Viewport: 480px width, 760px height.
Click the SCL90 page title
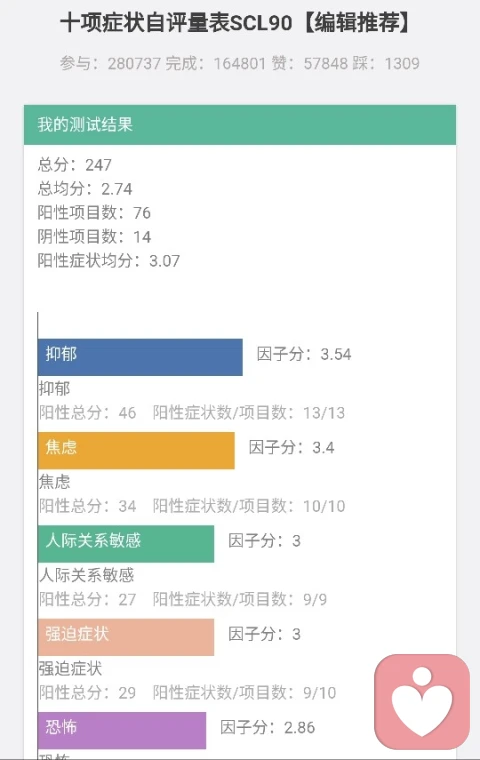point(236,23)
